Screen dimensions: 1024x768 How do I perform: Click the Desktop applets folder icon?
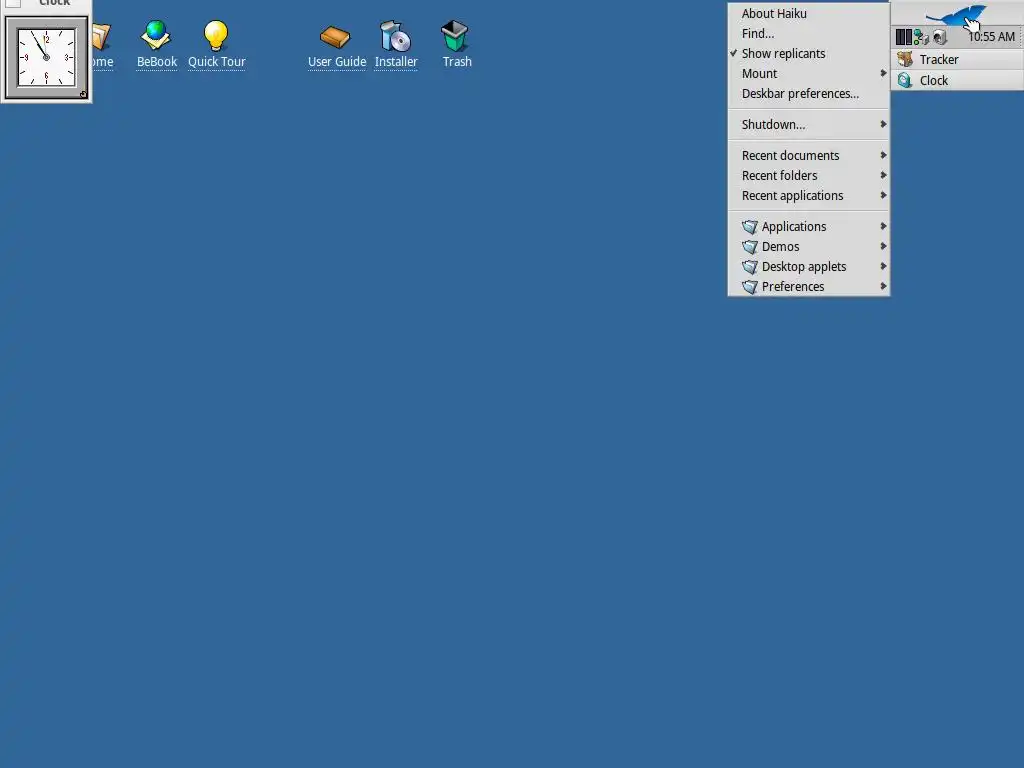click(750, 267)
